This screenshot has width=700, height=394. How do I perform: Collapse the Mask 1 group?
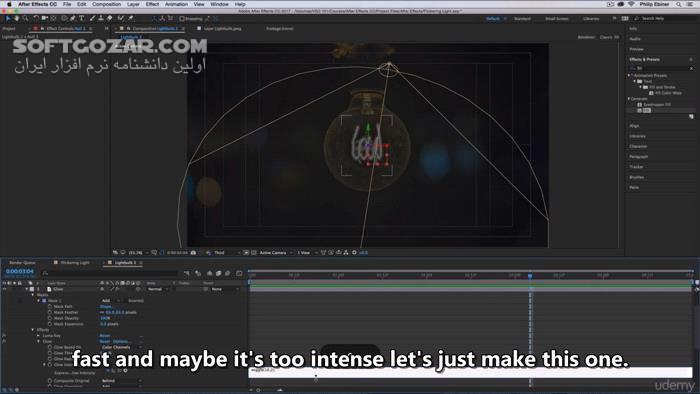(38, 301)
